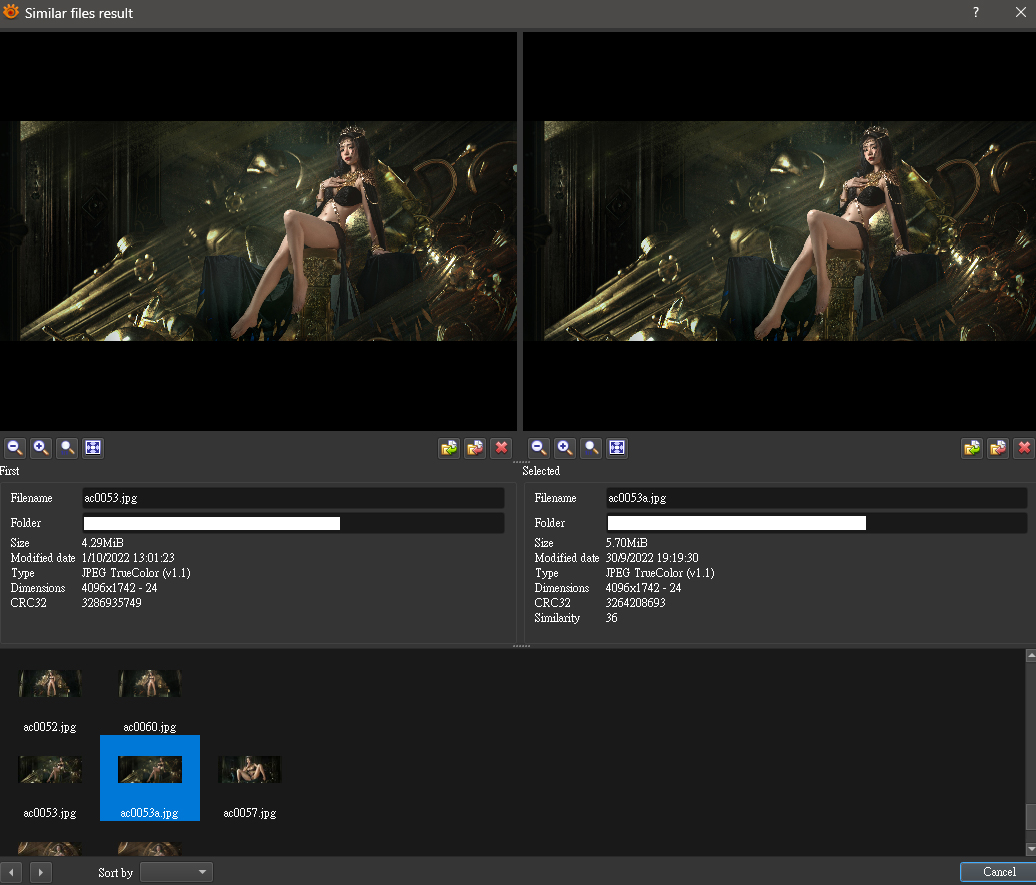
Task: Delete the First file with red X
Action: click(x=501, y=448)
